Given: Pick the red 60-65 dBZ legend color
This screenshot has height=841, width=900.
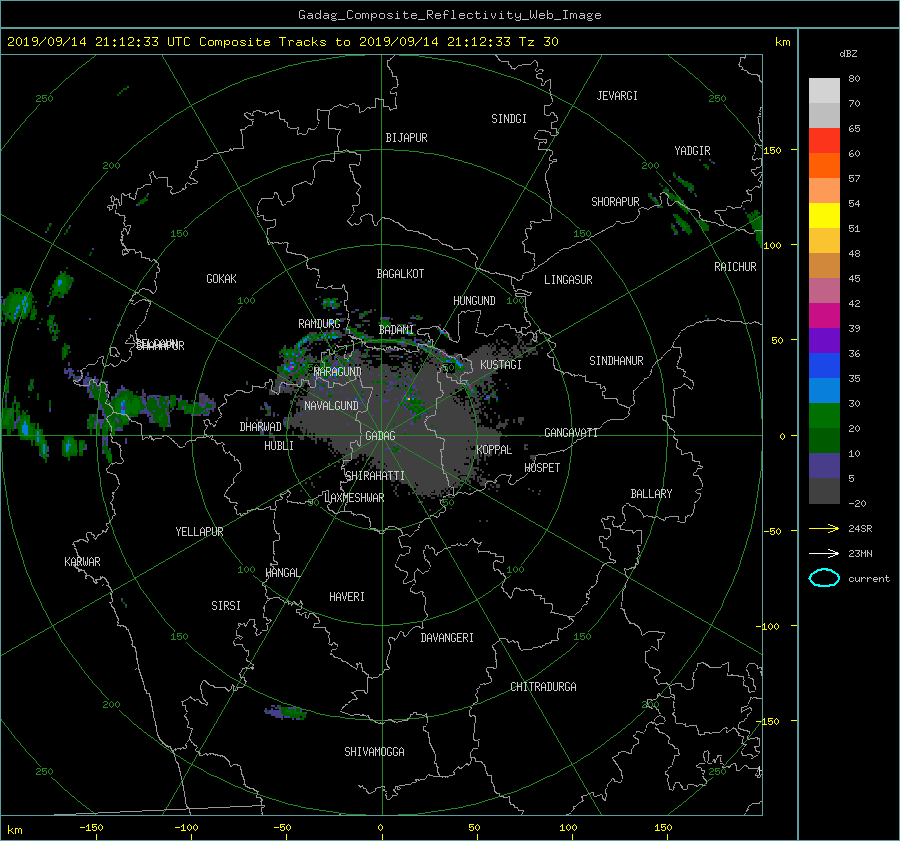Looking at the screenshot, I should point(824,140).
